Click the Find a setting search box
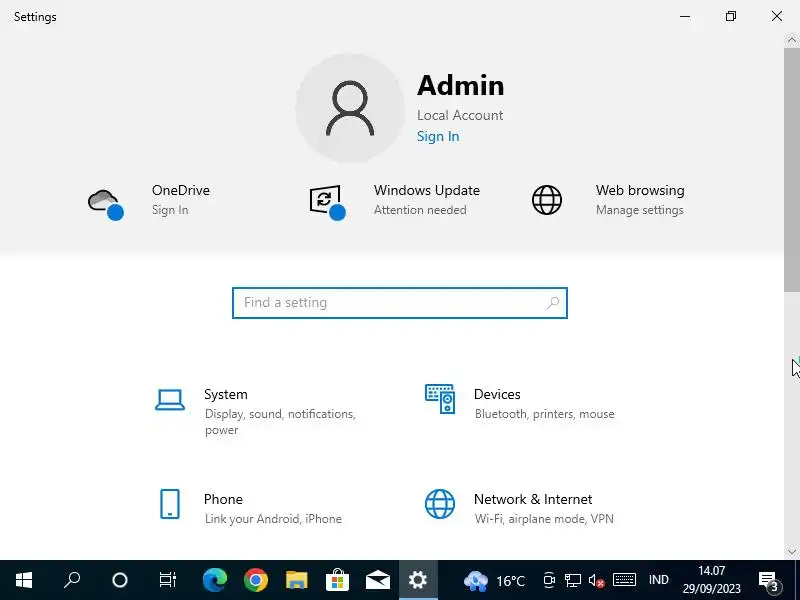Image resolution: width=800 pixels, height=600 pixels. click(399, 303)
